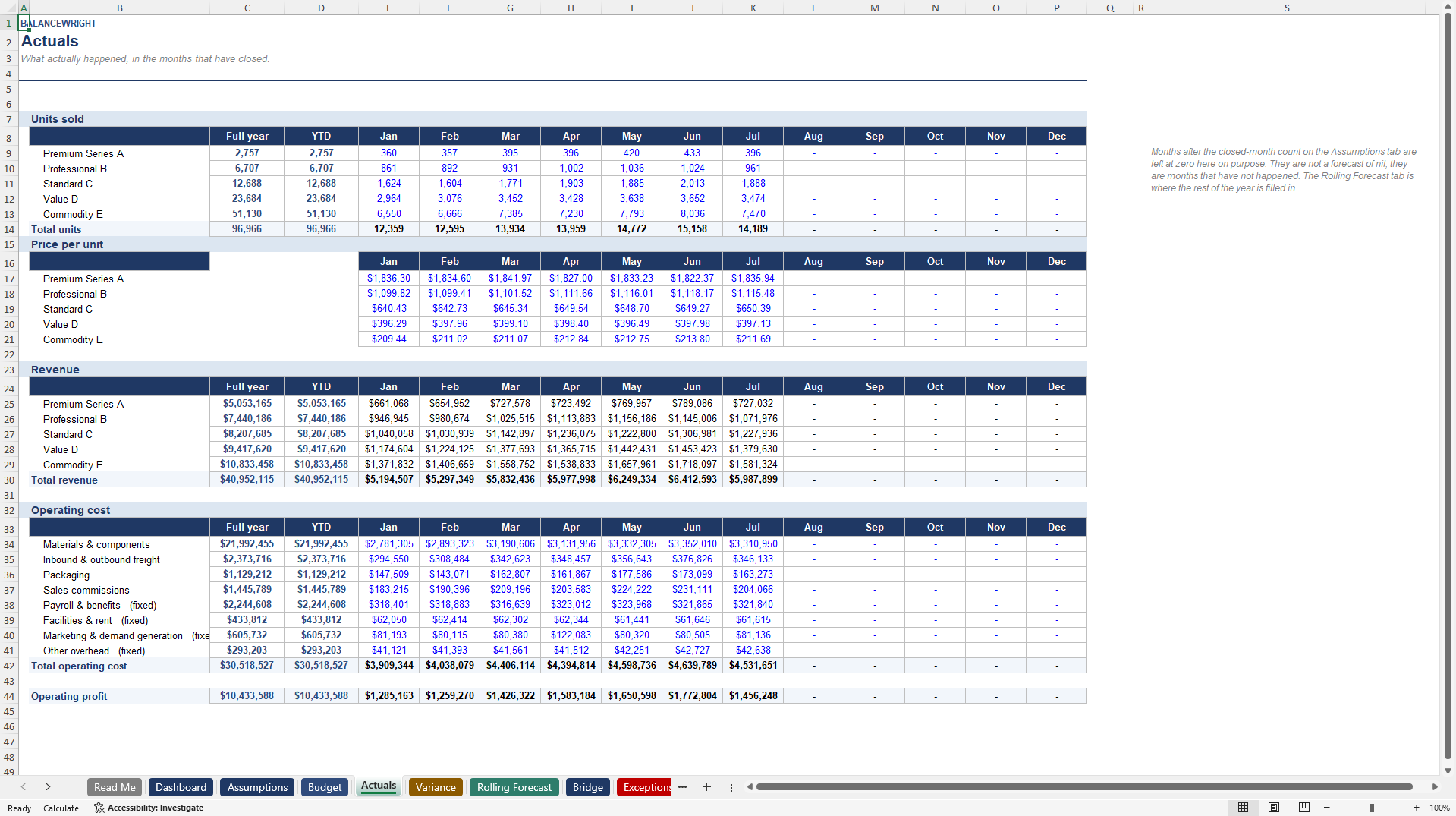Image resolution: width=1456 pixels, height=816 pixels.
Task: Select Operating profit full year $10,433,588
Action: [247, 695]
